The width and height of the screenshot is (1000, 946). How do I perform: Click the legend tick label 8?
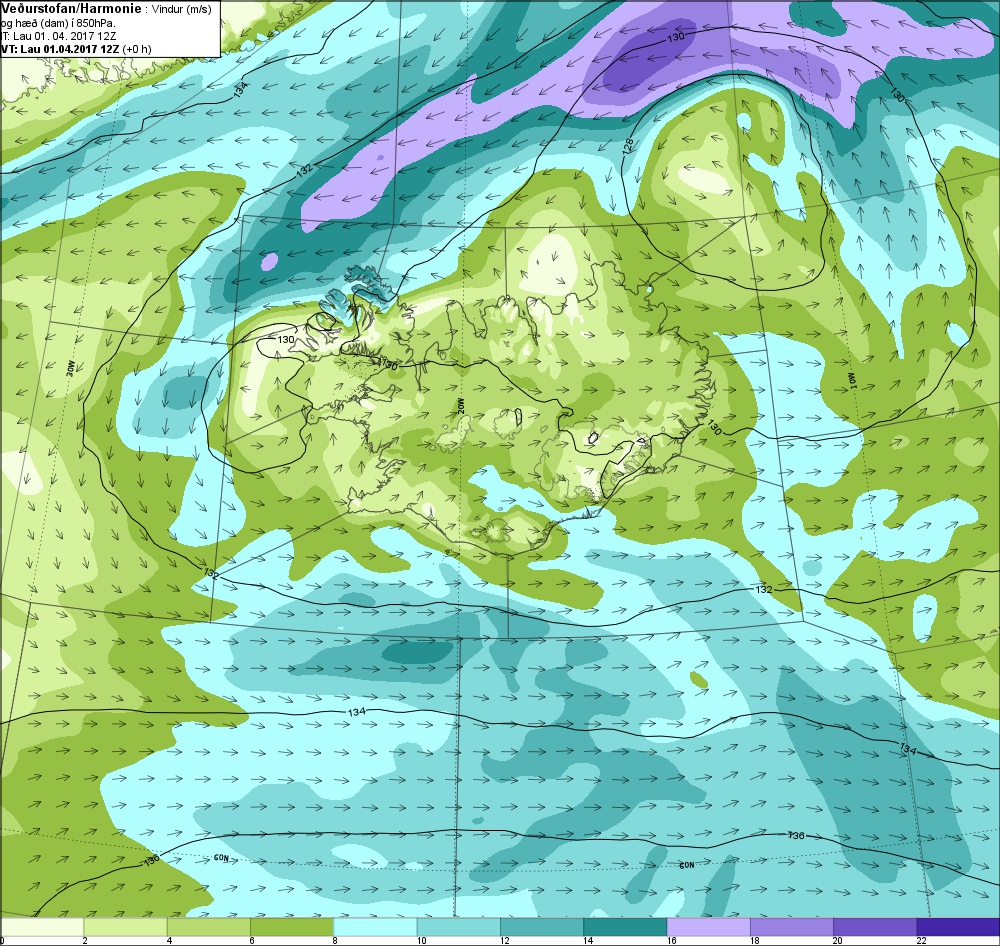(x=335, y=940)
